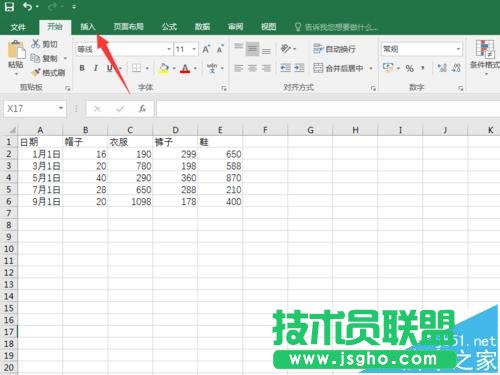Center cell text horizontally
Viewport: 500px width, 375px height.
pos(252,68)
